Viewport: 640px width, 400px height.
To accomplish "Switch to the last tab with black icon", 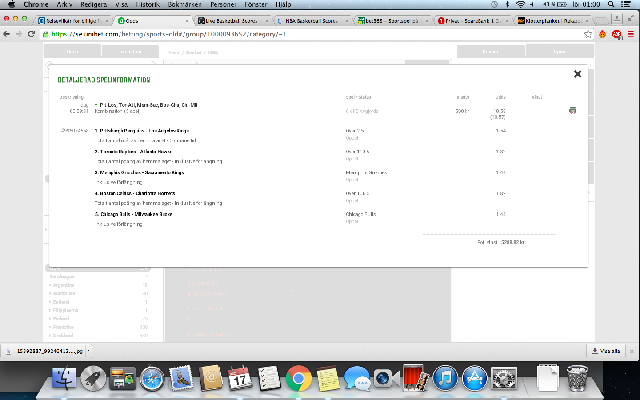I will click(x=552, y=20).
